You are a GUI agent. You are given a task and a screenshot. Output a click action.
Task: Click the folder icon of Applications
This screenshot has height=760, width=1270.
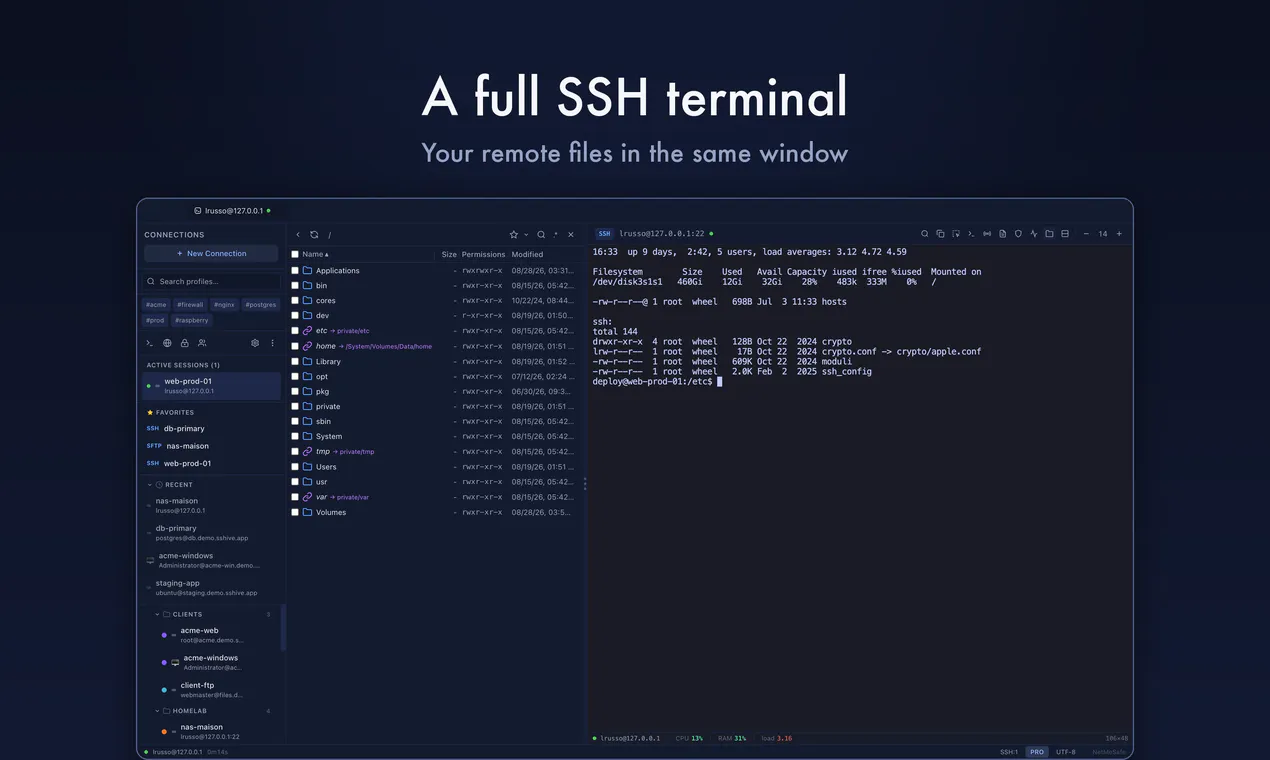pyautogui.click(x=308, y=270)
